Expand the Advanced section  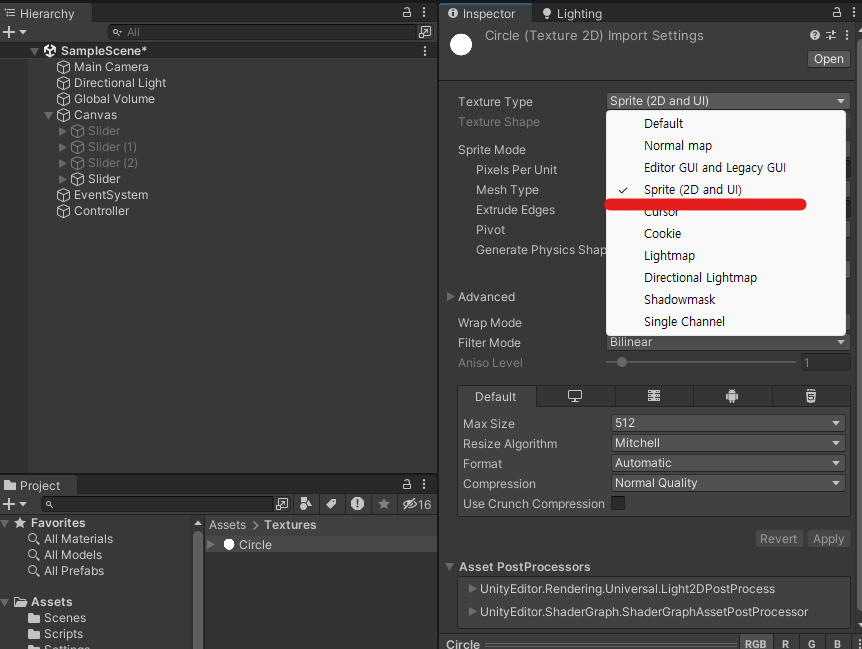(450, 297)
